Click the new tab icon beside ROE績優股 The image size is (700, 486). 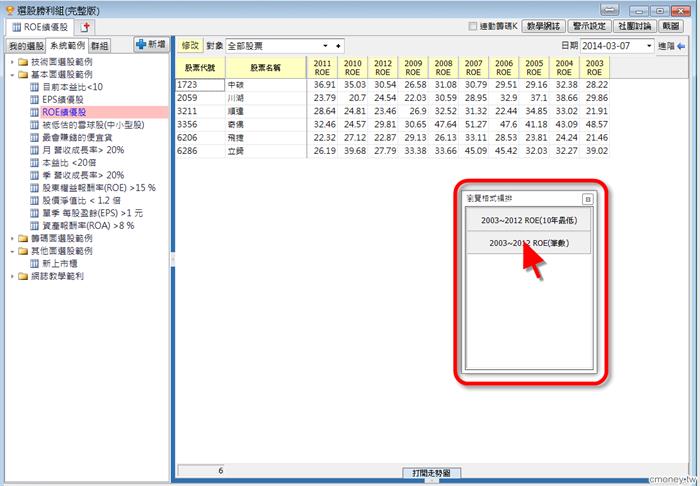(85, 26)
